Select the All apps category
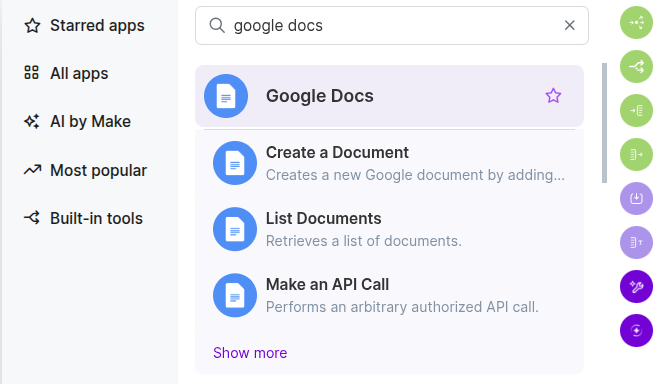Image resolution: width=658 pixels, height=384 pixels. (x=66, y=73)
